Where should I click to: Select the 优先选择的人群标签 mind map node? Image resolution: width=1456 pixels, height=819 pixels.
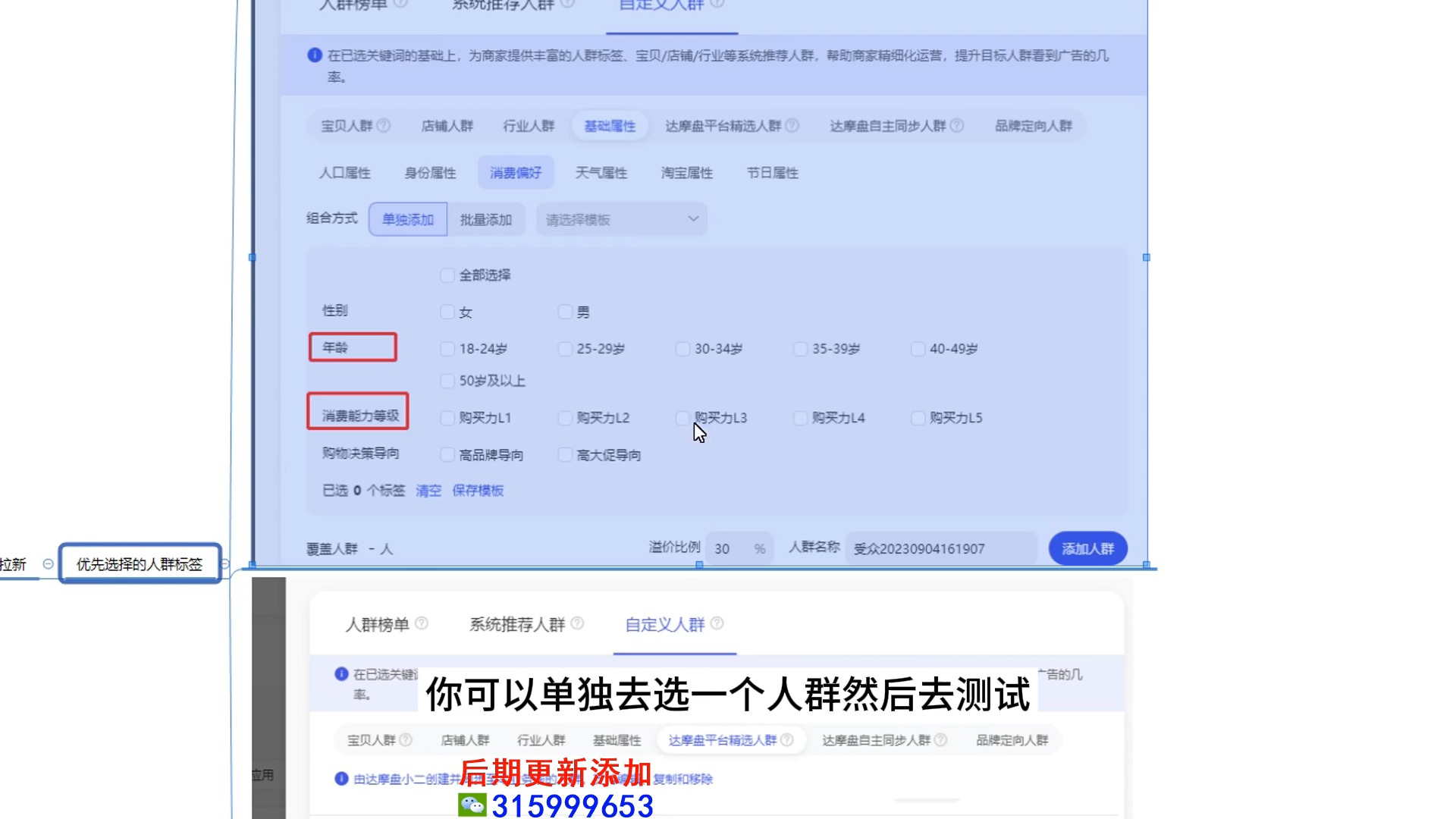140,564
